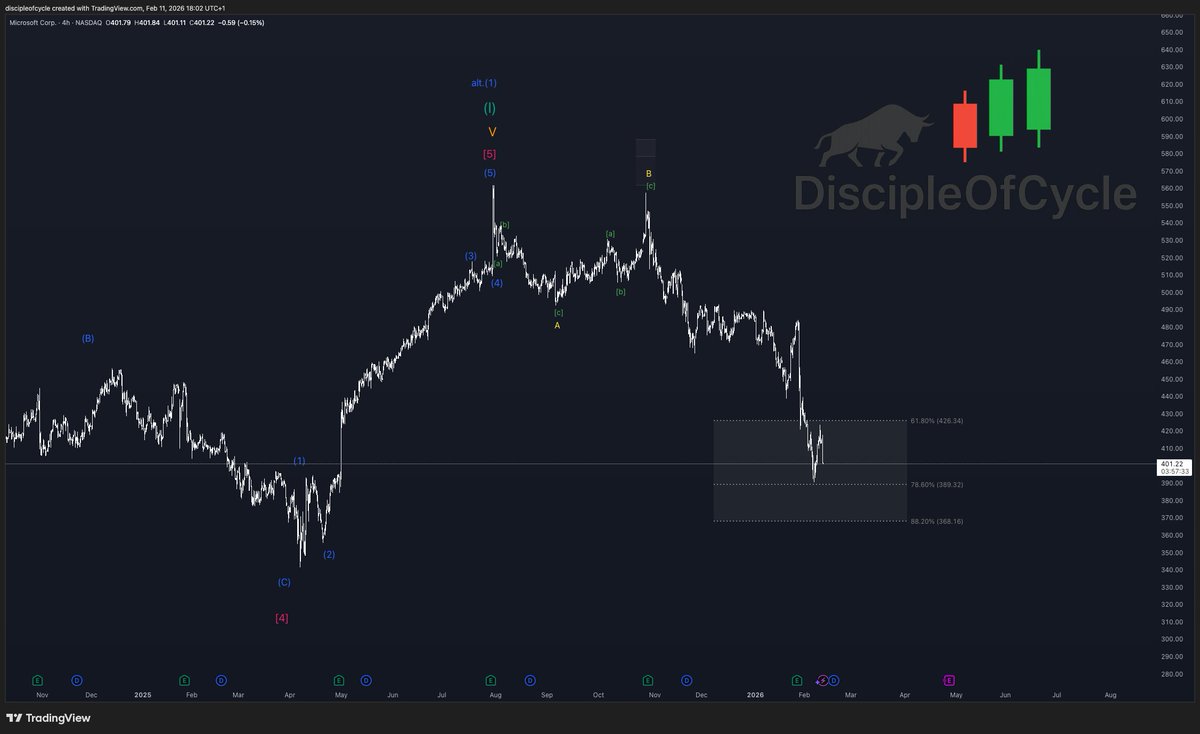
Task: Click the '-0.59 (-0.15%)' change value
Action: pyautogui.click(x=243, y=22)
